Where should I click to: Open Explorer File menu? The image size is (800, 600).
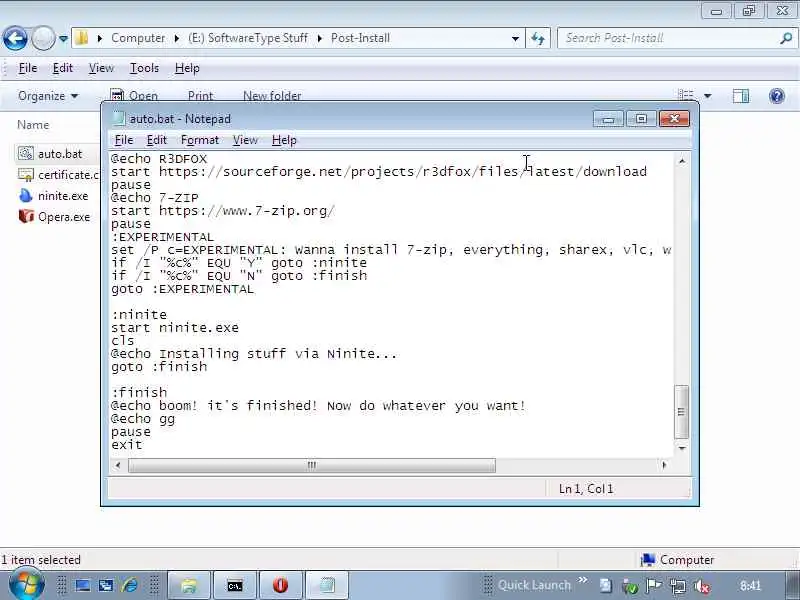click(x=28, y=68)
